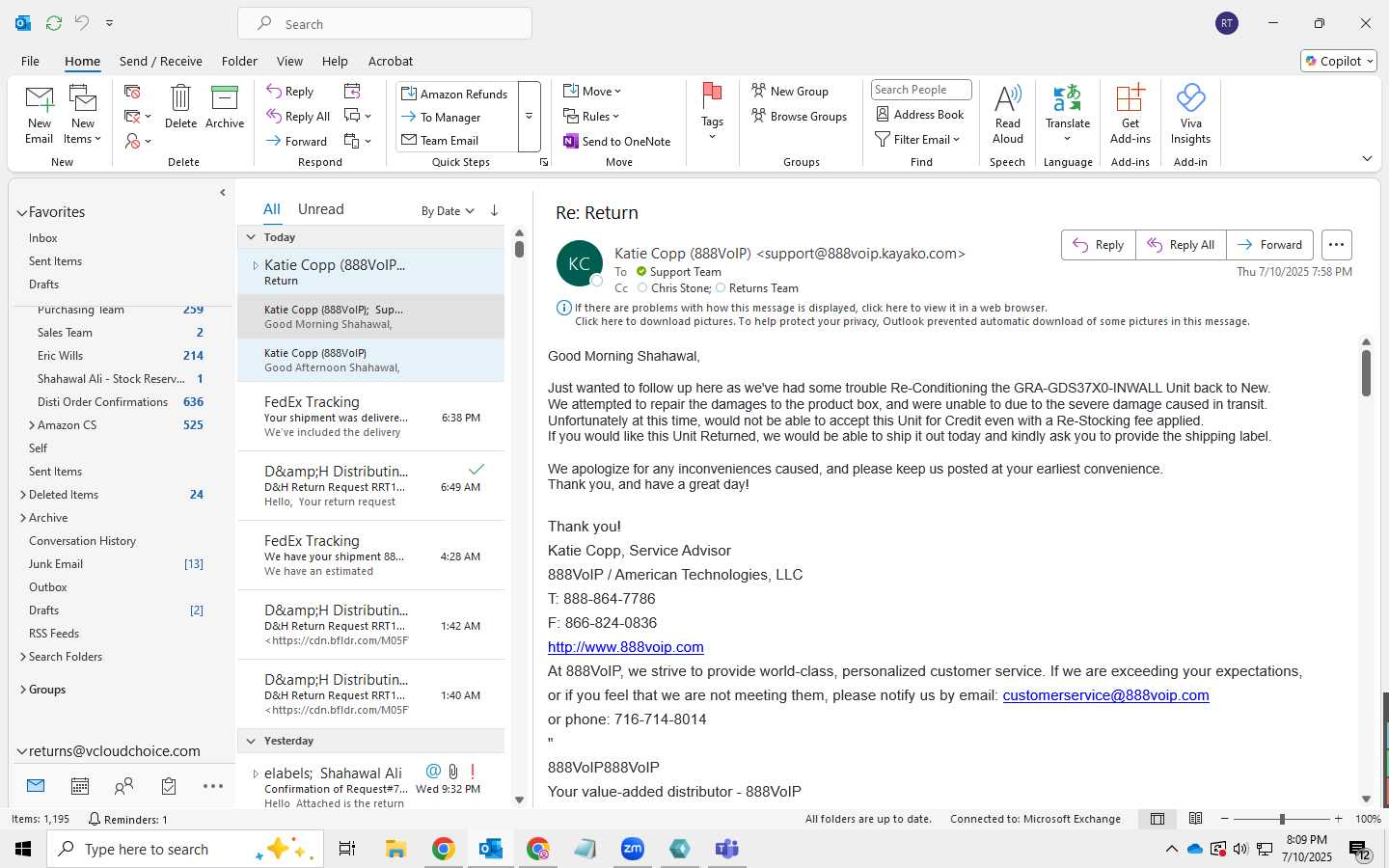Open the File menu
Viewport: 1389px width, 868px height.
click(30, 61)
